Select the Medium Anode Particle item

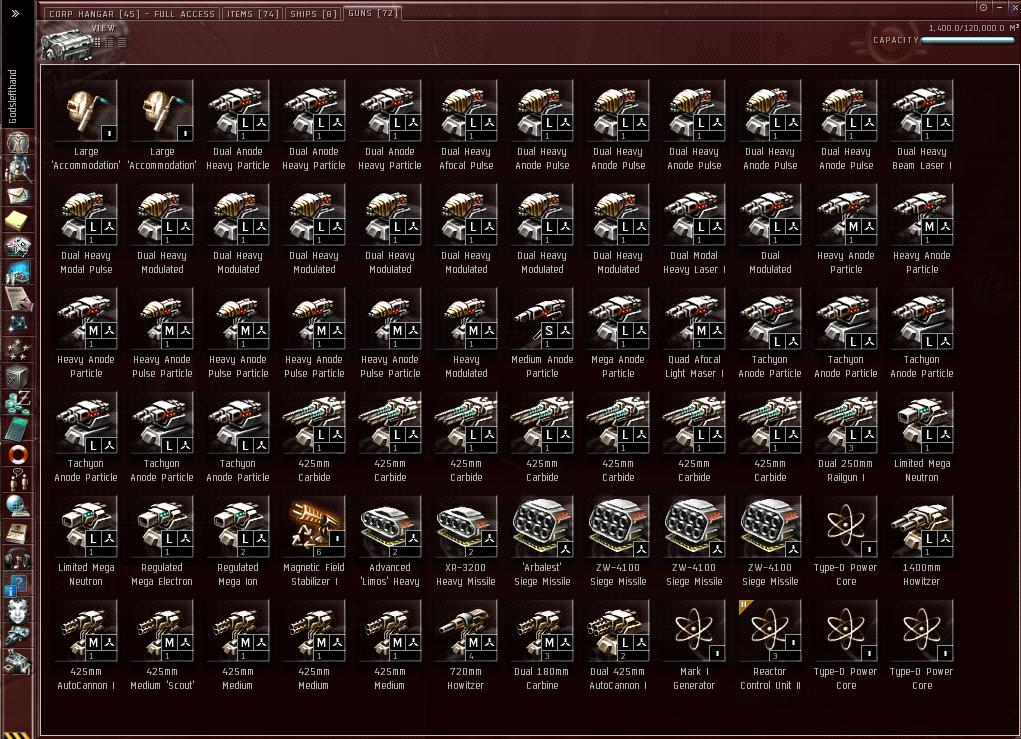pos(542,334)
